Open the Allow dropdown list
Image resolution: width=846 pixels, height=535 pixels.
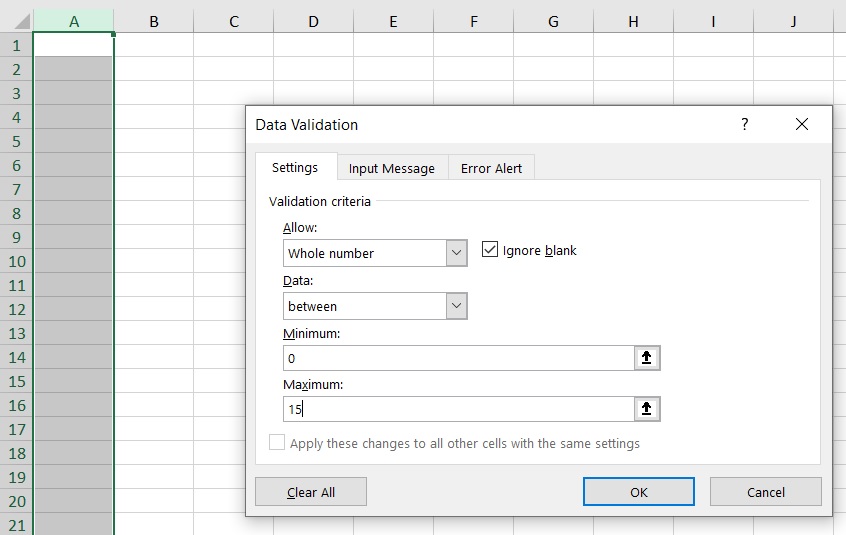pos(456,253)
